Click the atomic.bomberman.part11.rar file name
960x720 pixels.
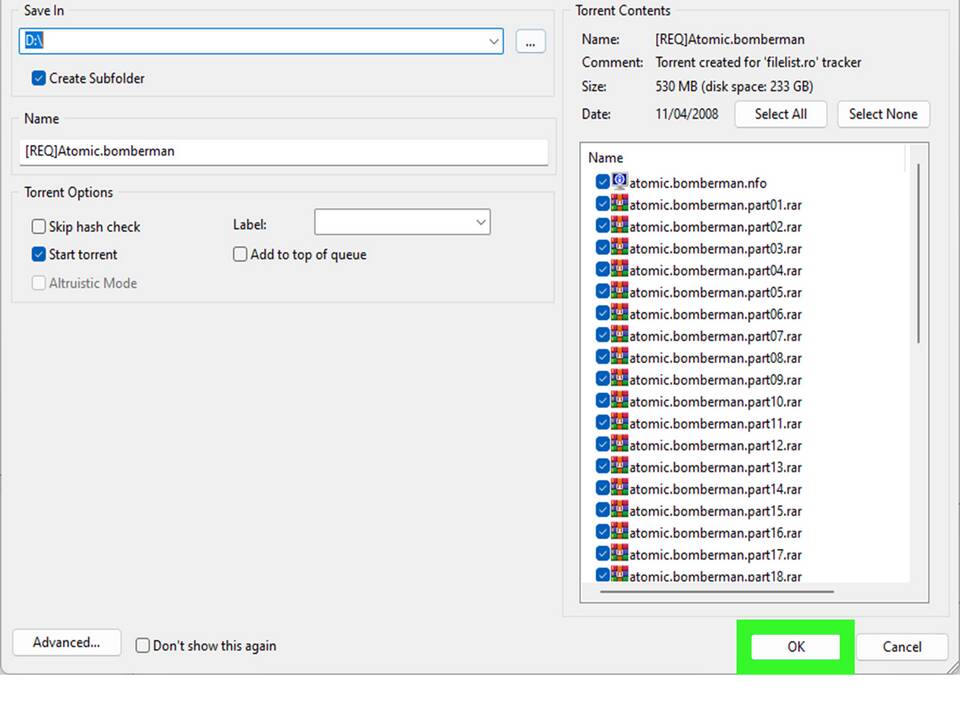(x=716, y=424)
